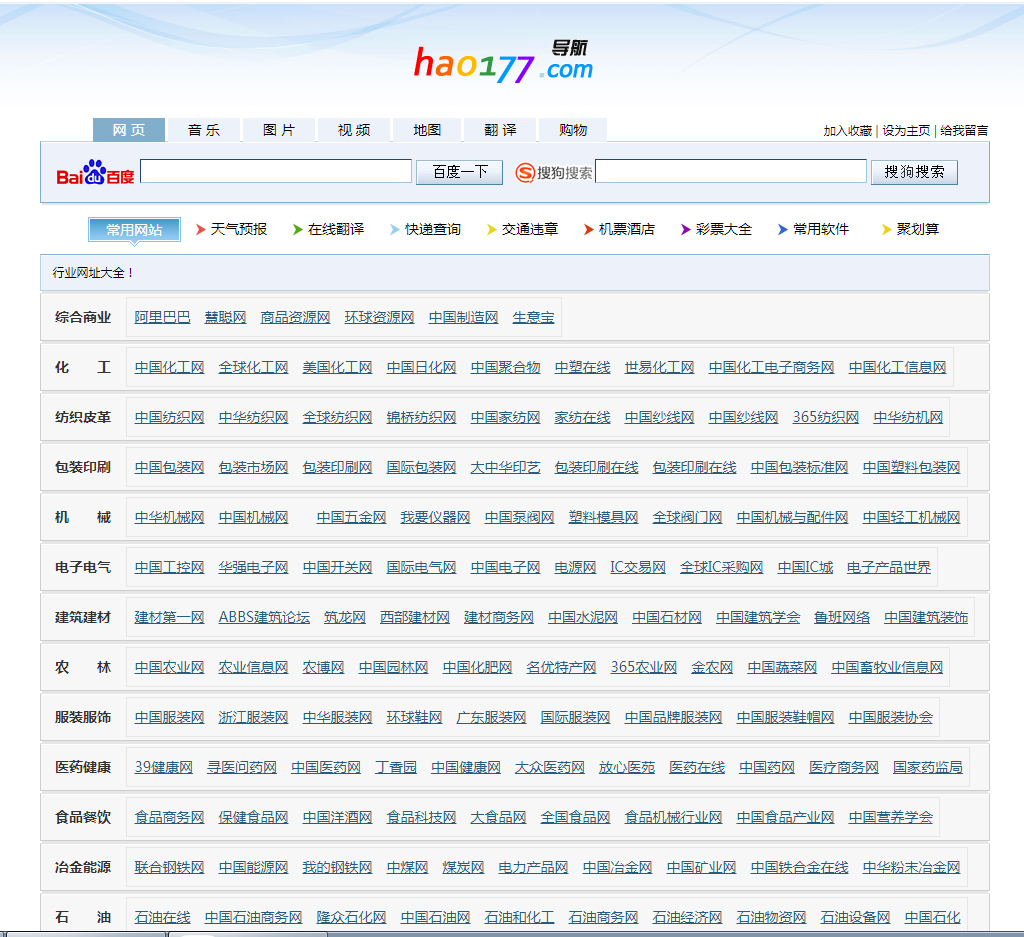The image size is (1024, 937).
Task: Open the 锦桥纺织网 link
Action: (x=421, y=417)
